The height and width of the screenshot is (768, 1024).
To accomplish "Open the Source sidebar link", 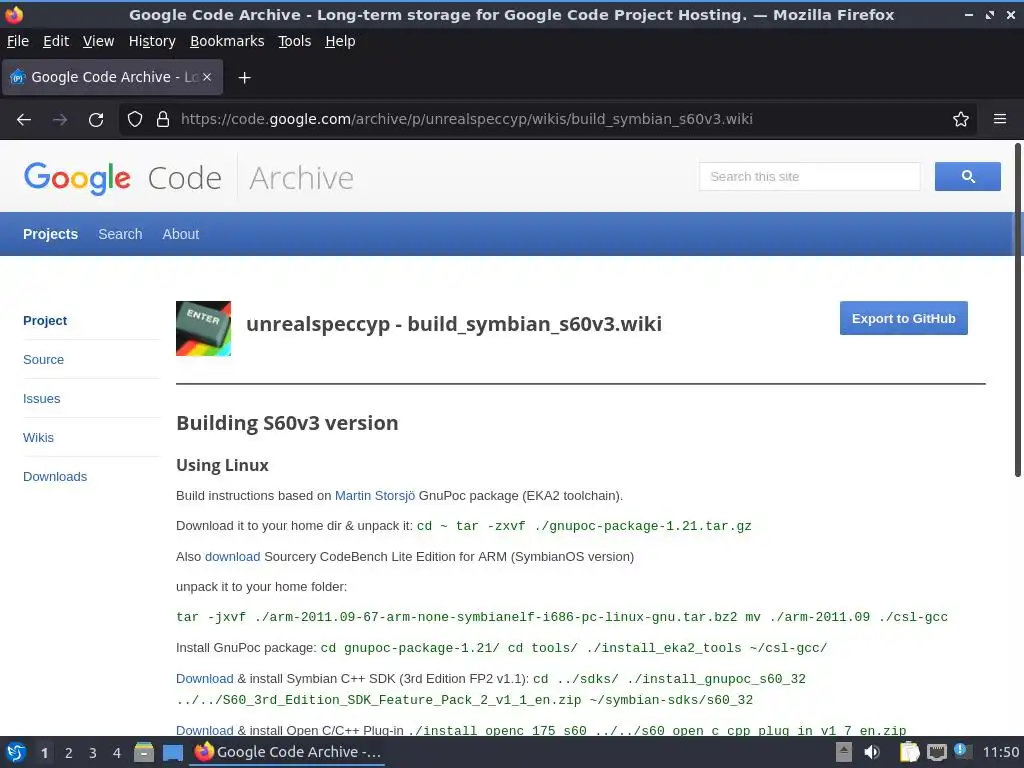I will point(43,360).
